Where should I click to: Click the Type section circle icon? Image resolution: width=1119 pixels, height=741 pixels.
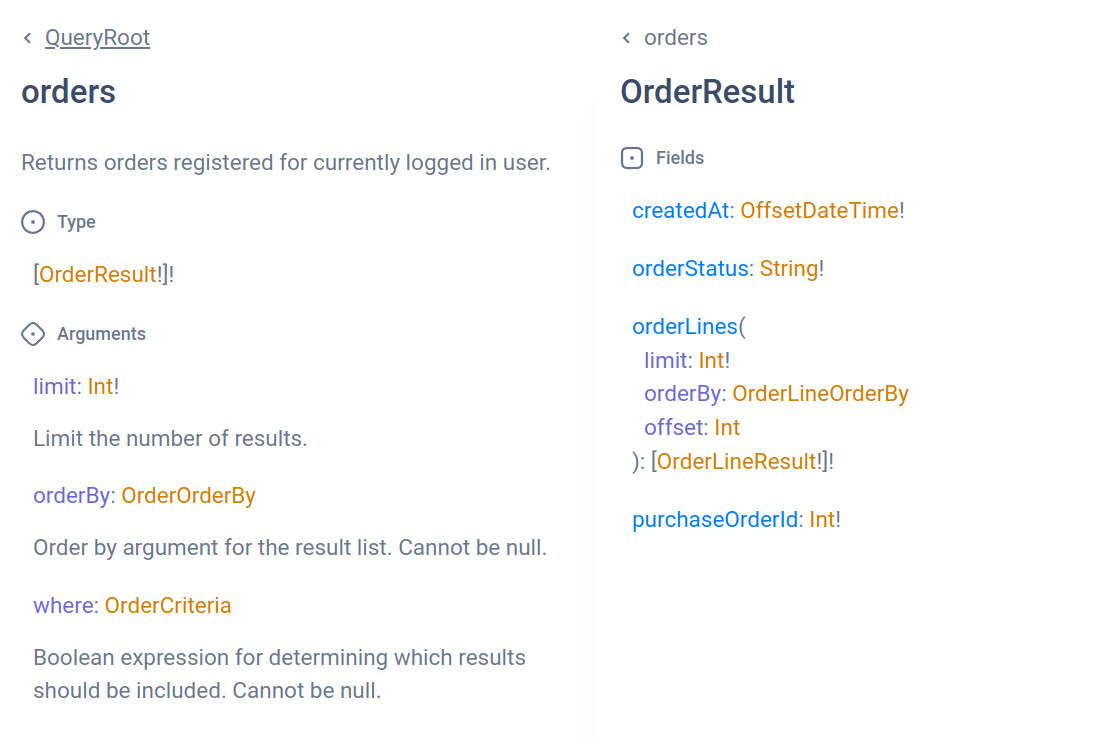pos(33,222)
